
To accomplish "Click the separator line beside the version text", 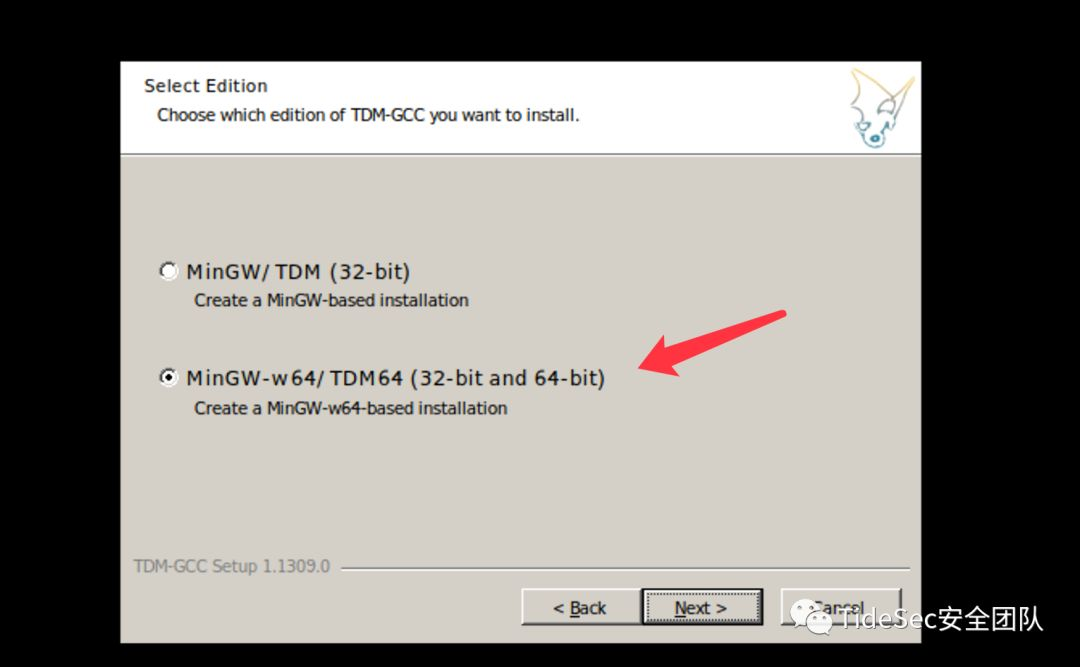I will (x=625, y=568).
